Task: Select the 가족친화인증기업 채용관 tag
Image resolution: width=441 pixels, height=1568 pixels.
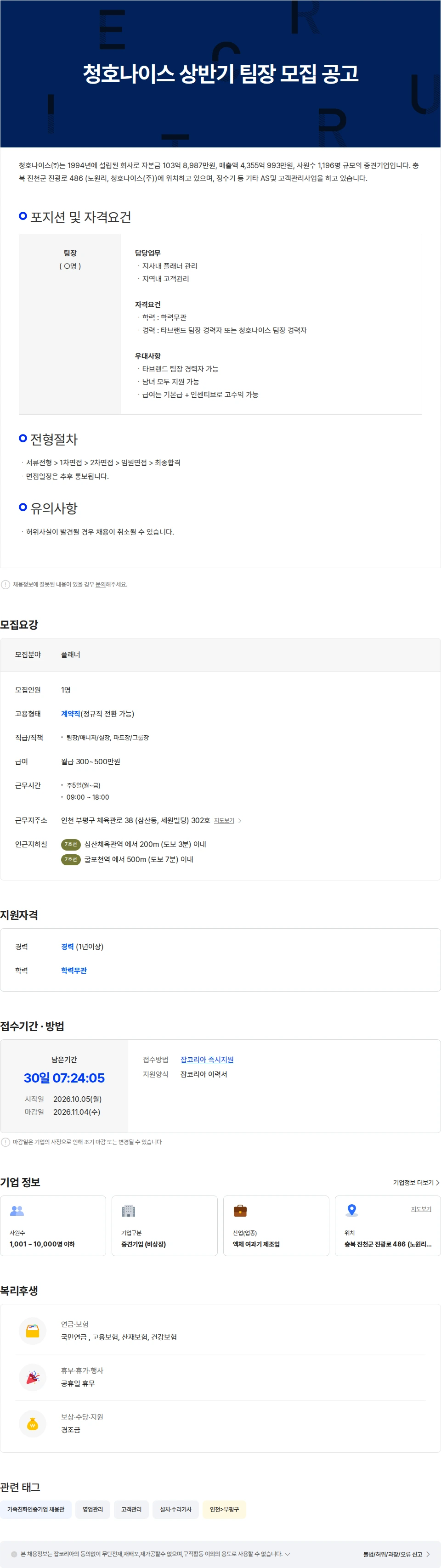Action: (x=36, y=1509)
